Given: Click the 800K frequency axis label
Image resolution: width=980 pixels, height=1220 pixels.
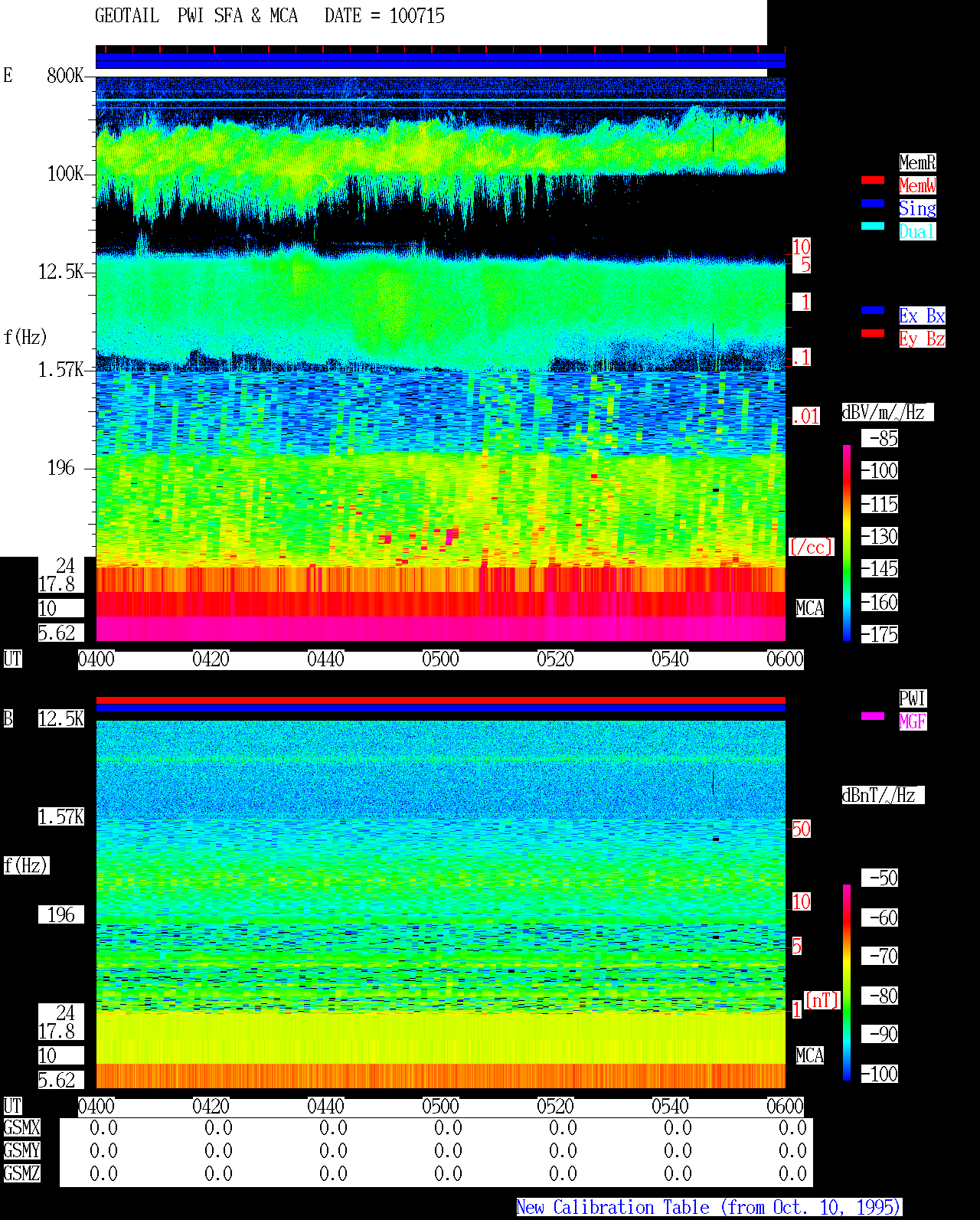Looking at the screenshot, I should pos(65,76).
